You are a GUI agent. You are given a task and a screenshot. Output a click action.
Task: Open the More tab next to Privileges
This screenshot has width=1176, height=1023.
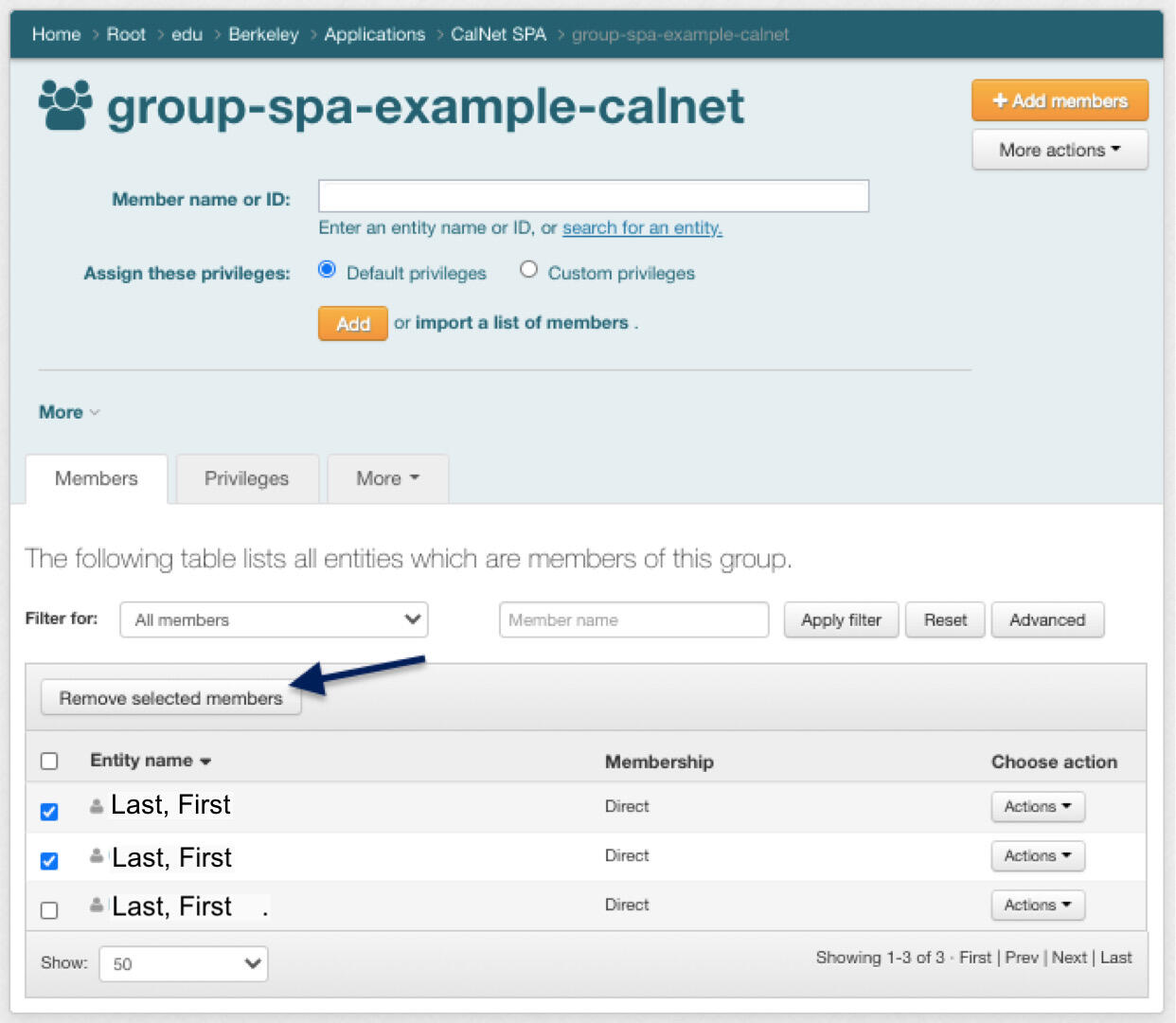[386, 478]
